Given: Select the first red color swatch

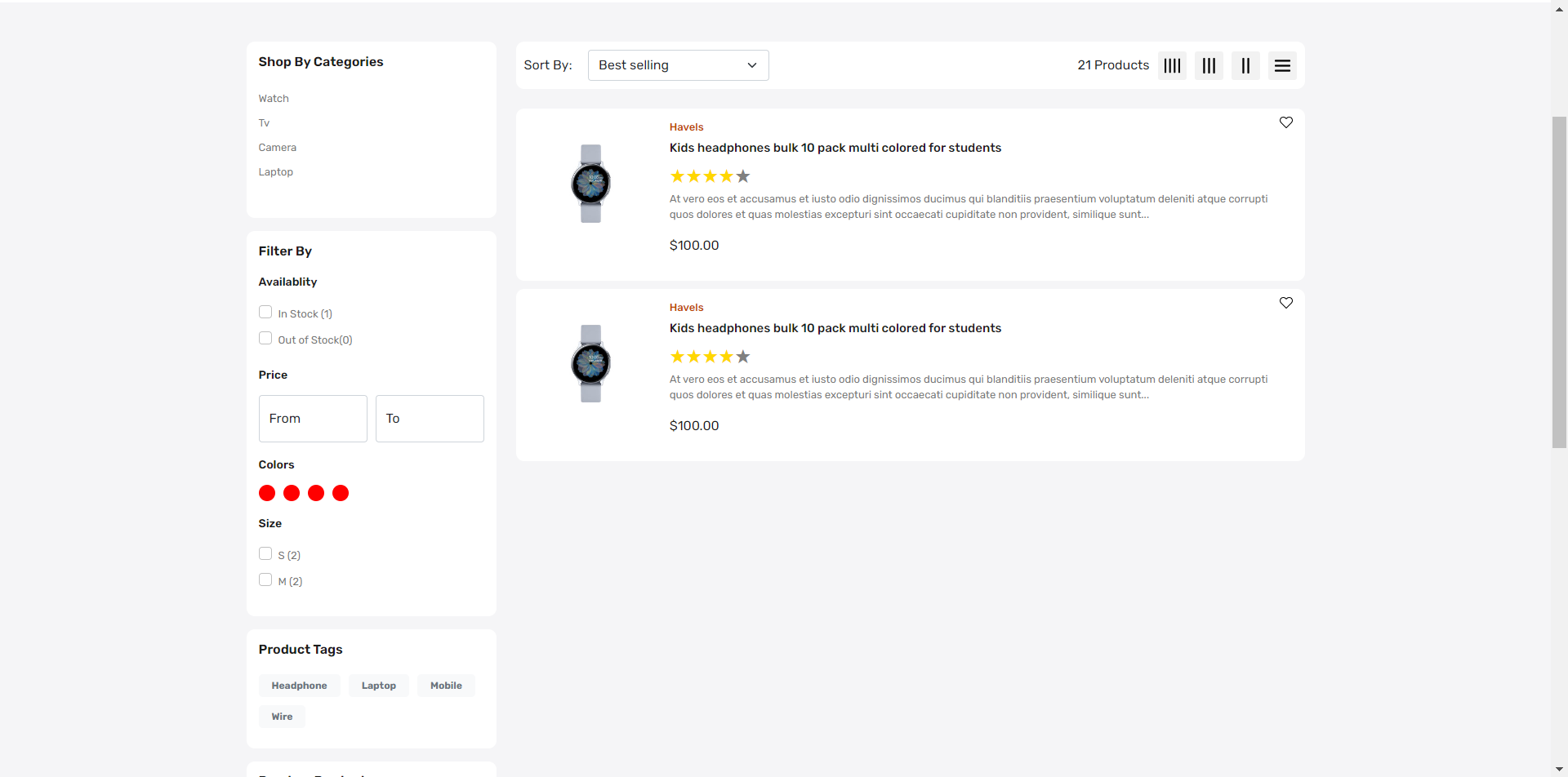Looking at the screenshot, I should pos(266,493).
